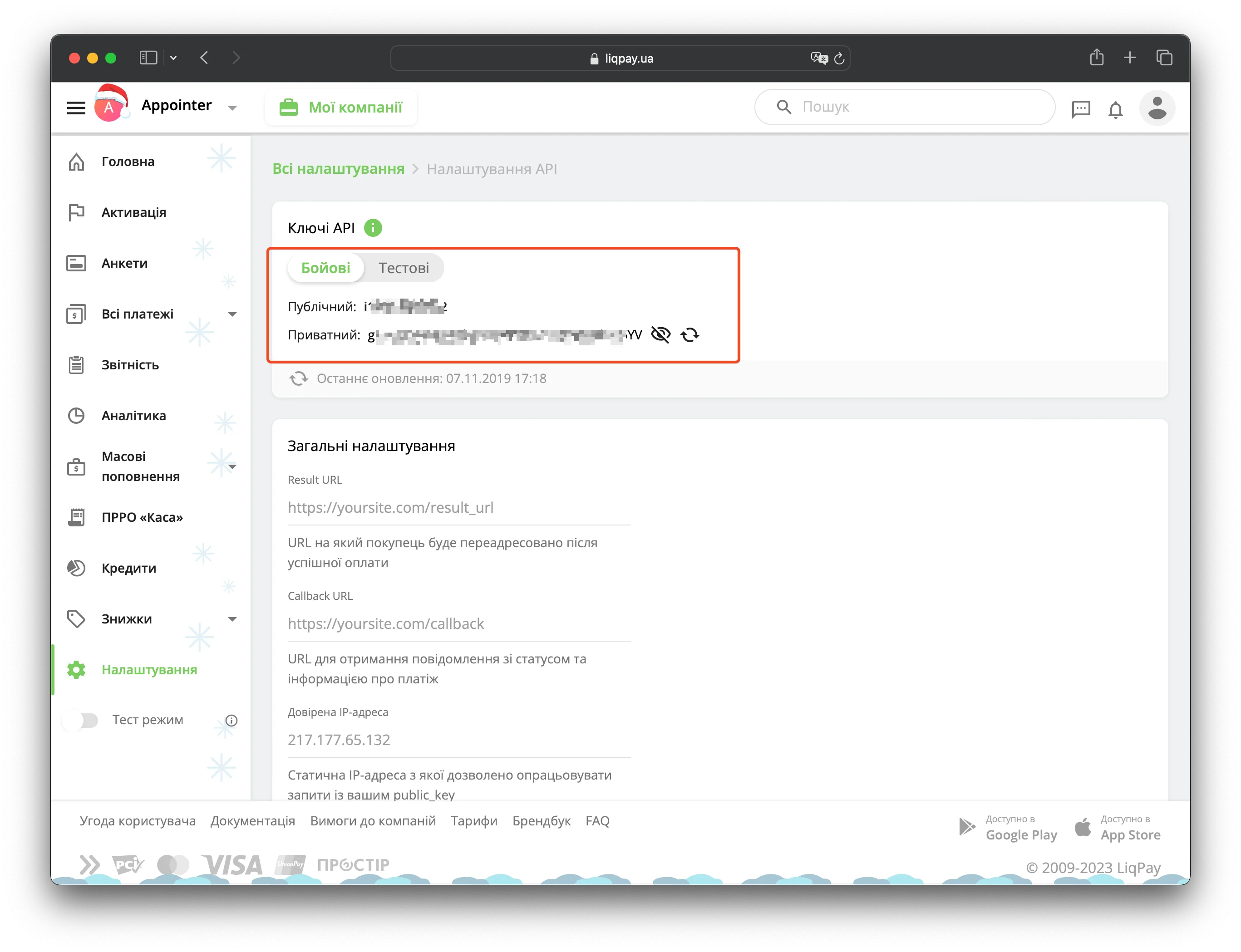
Task: Open the Вимоги до компаній link
Action: tap(373, 820)
